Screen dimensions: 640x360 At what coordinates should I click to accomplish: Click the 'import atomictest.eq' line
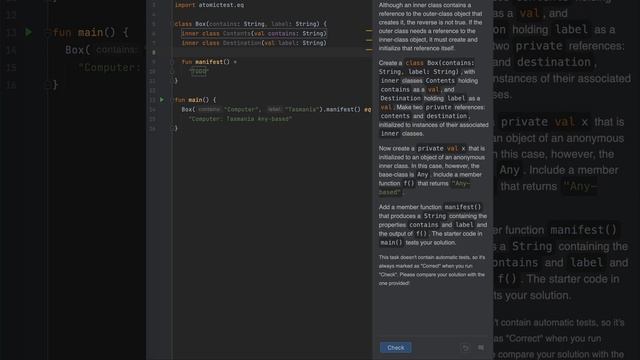(209, 5)
